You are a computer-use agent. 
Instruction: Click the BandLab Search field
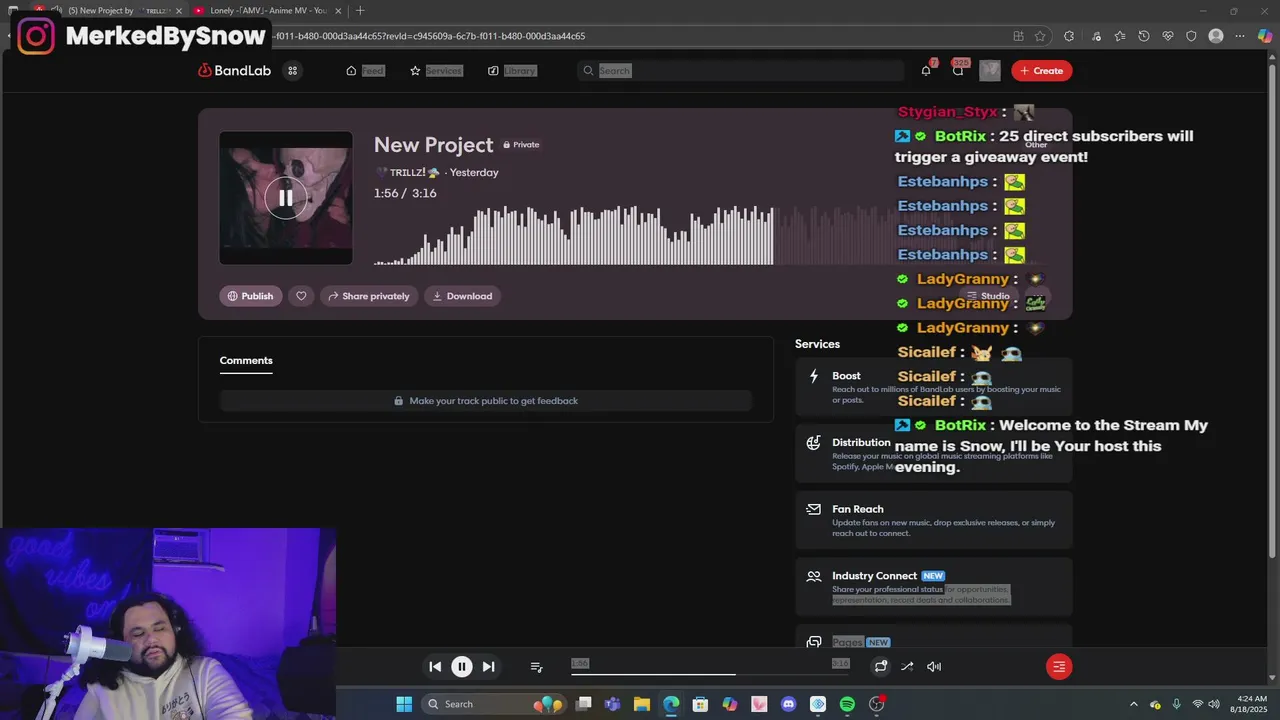click(x=740, y=70)
